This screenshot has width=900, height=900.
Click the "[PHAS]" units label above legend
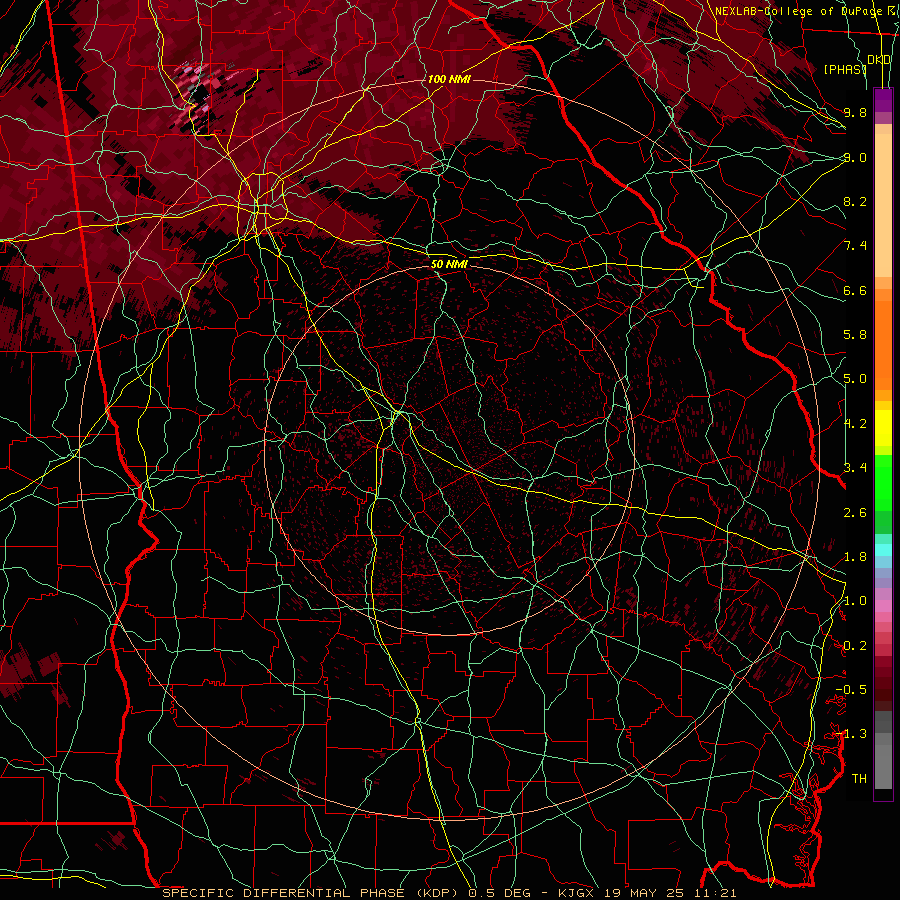pyautogui.click(x=845, y=69)
